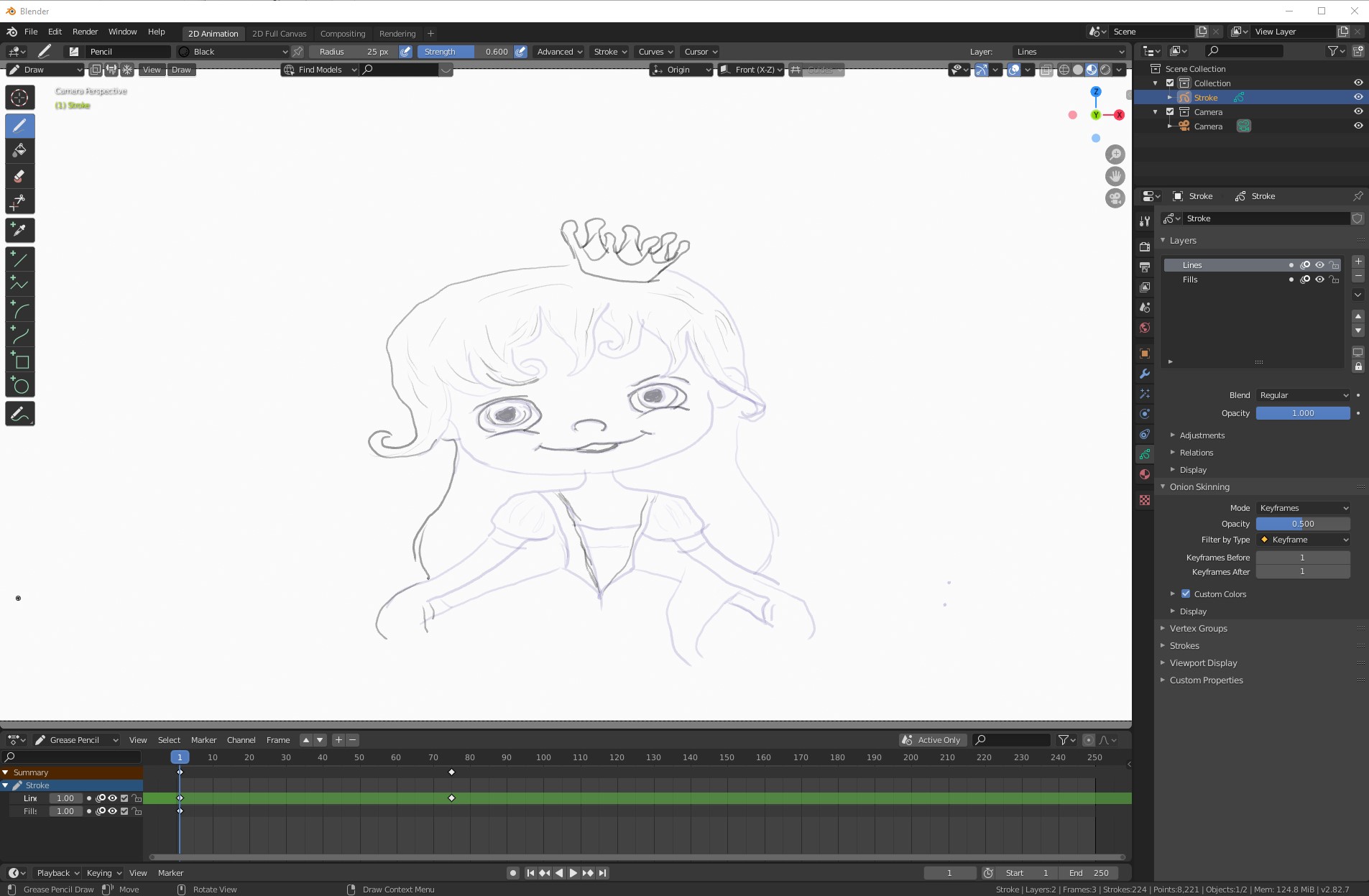
Task: Select the Annotate tool
Action: pos(20,414)
